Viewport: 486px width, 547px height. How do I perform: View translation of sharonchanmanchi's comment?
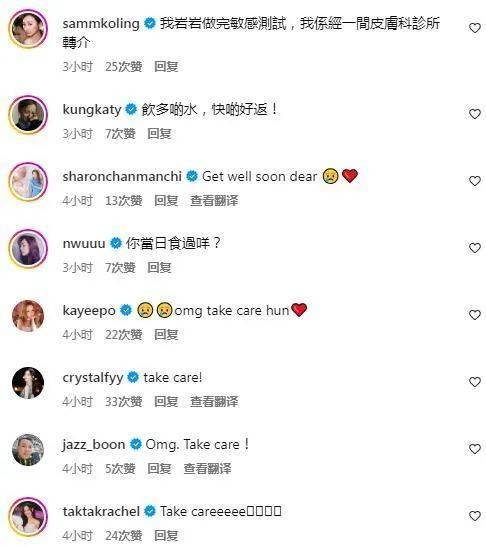pyautogui.click(x=214, y=201)
